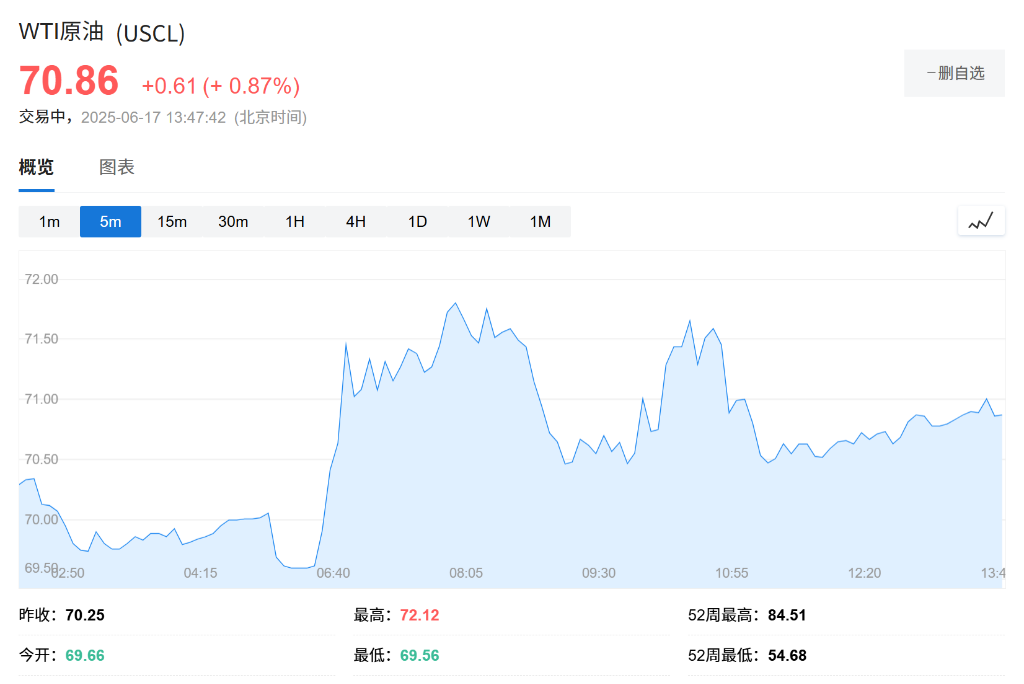Viewport: 1024px width, 684px height.
Task: Click the 06:40 time axis label
Action: pos(333,573)
